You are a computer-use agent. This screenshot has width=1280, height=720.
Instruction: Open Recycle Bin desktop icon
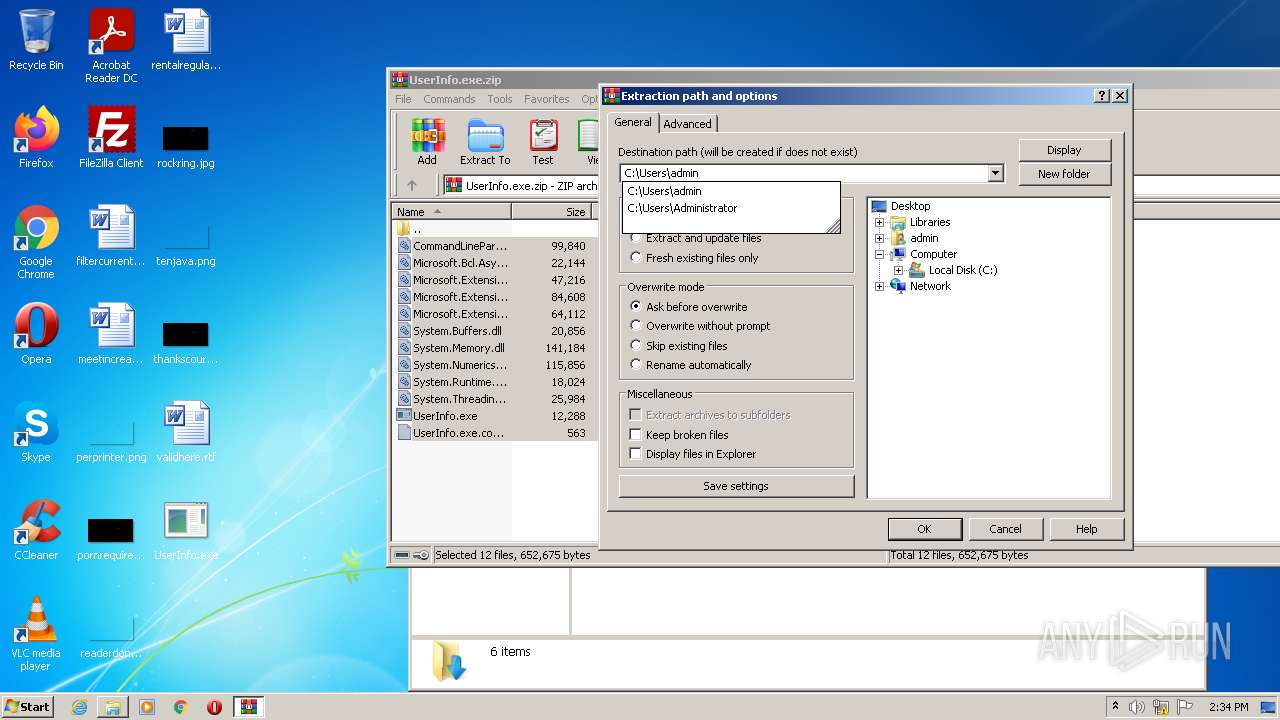click(x=36, y=40)
